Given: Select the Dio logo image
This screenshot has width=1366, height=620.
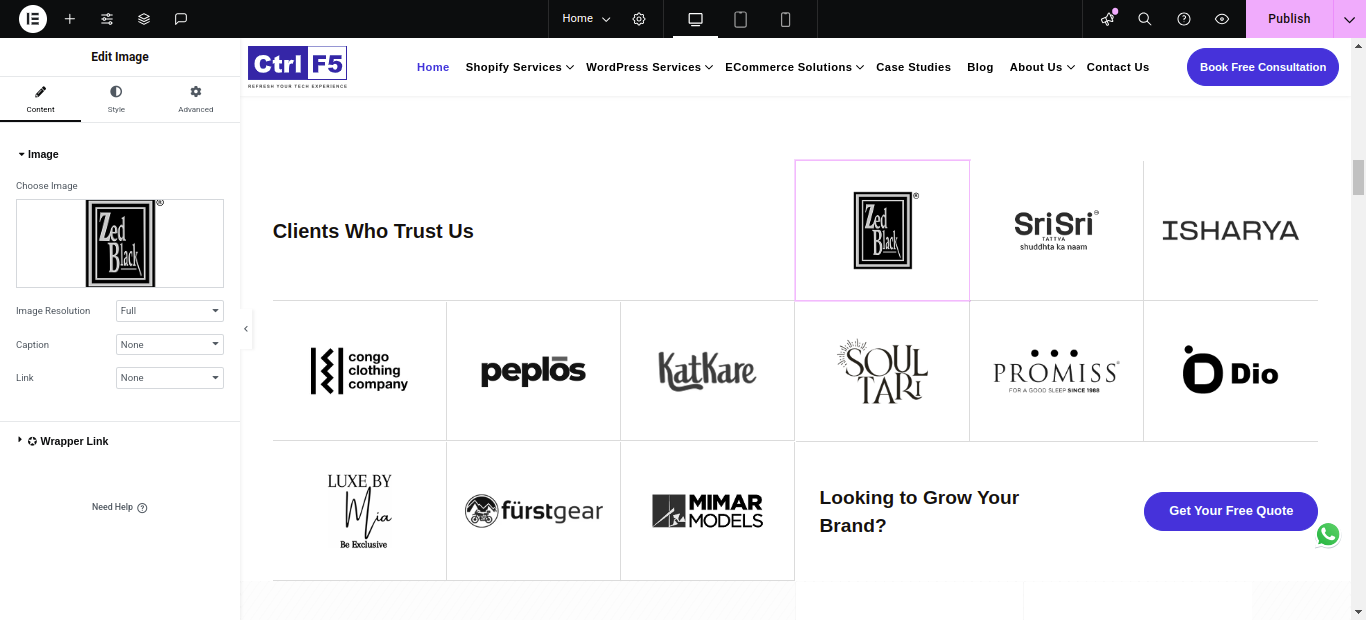Looking at the screenshot, I should 1230,370.
